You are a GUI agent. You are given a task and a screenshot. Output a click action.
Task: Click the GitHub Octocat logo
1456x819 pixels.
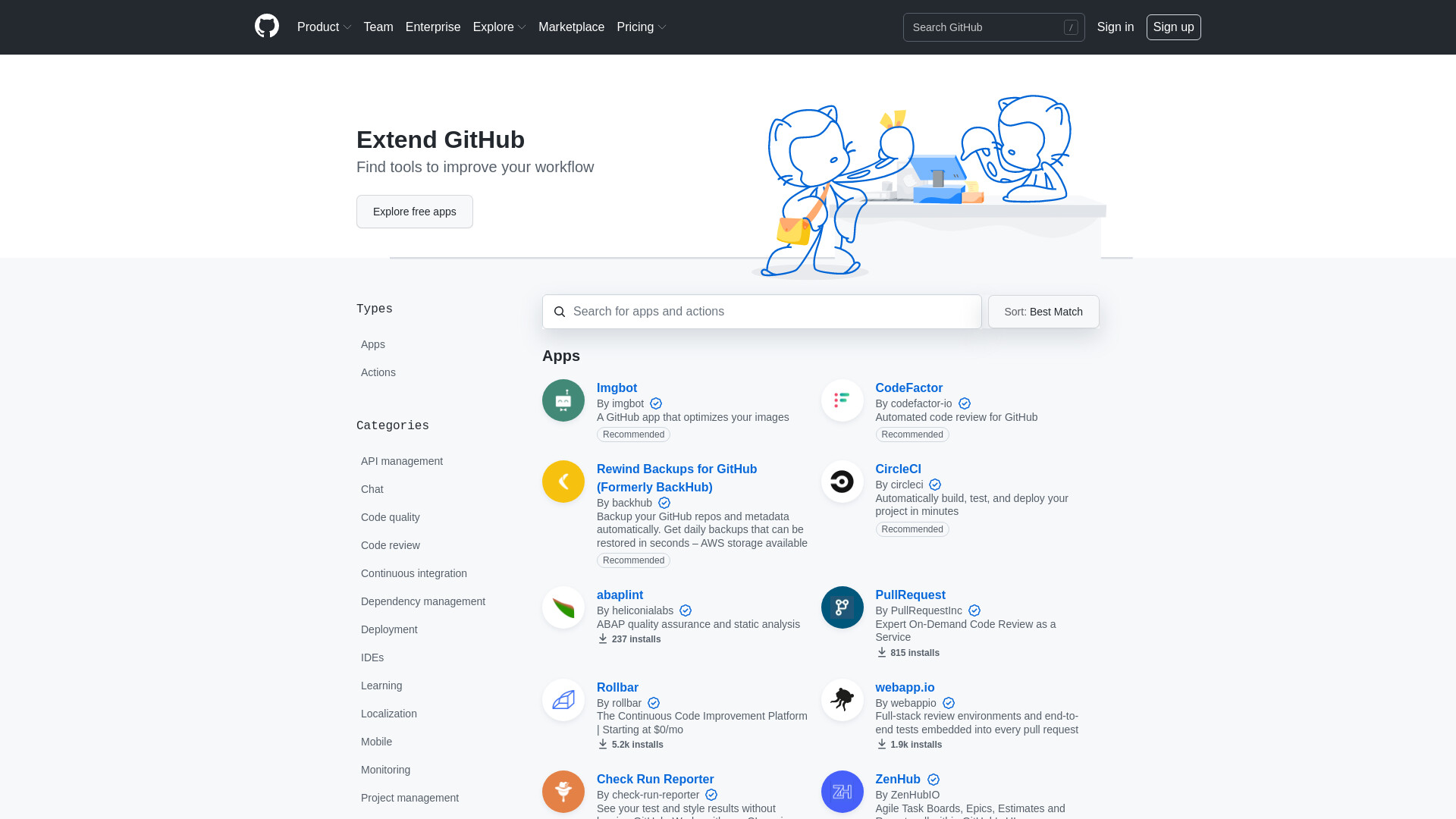(267, 27)
